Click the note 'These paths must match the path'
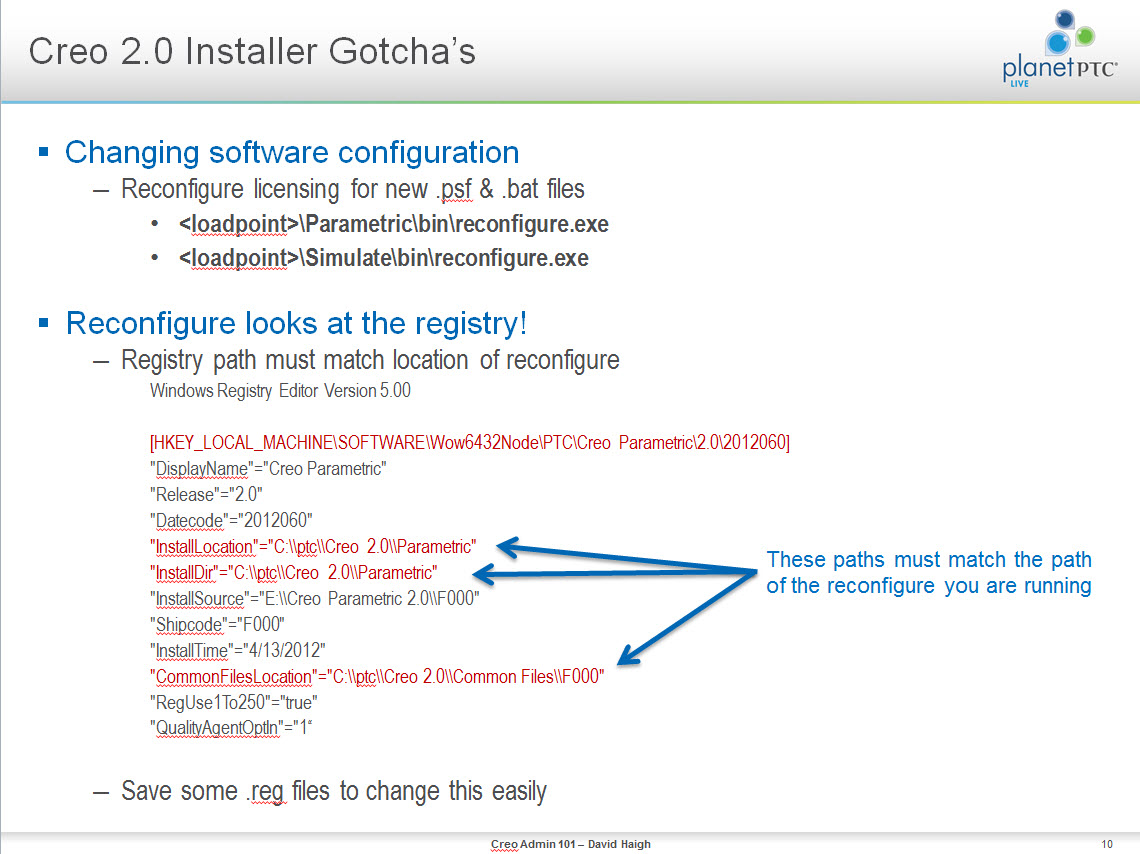The height and width of the screenshot is (854, 1140). (x=929, y=560)
